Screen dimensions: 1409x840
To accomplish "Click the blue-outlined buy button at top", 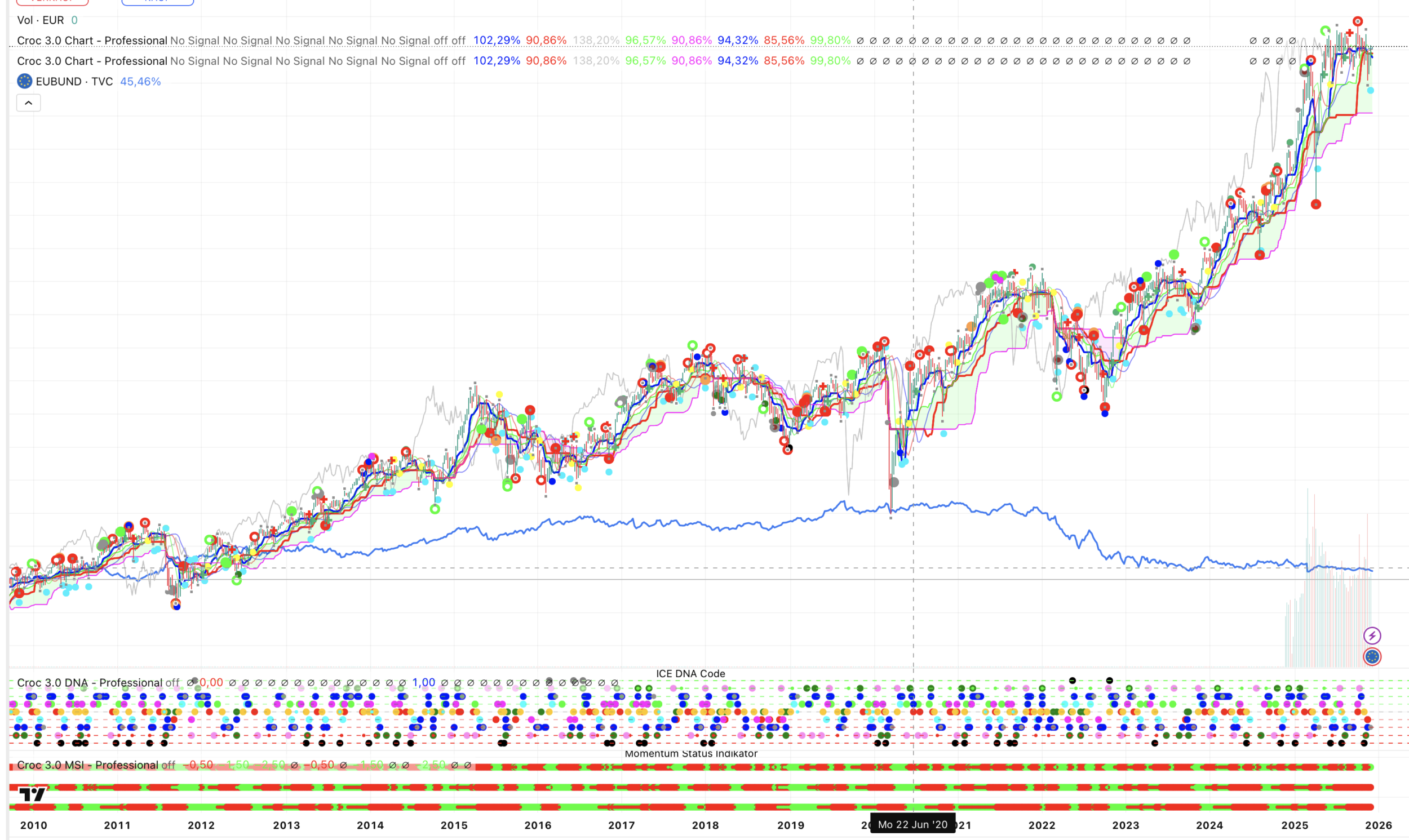I will [x=157, y=2].
